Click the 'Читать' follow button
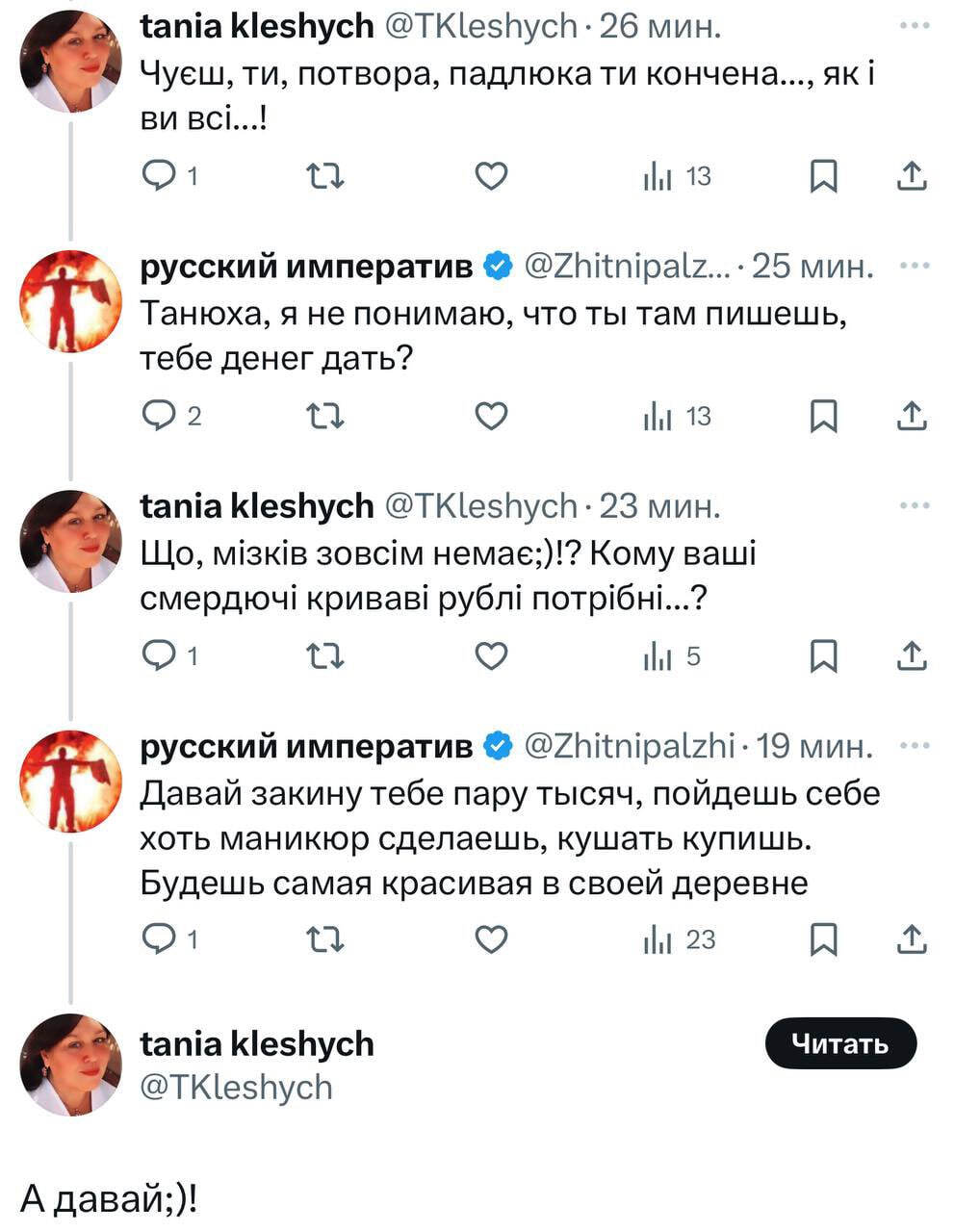954x1232 pixels. tap(839, 1043)
